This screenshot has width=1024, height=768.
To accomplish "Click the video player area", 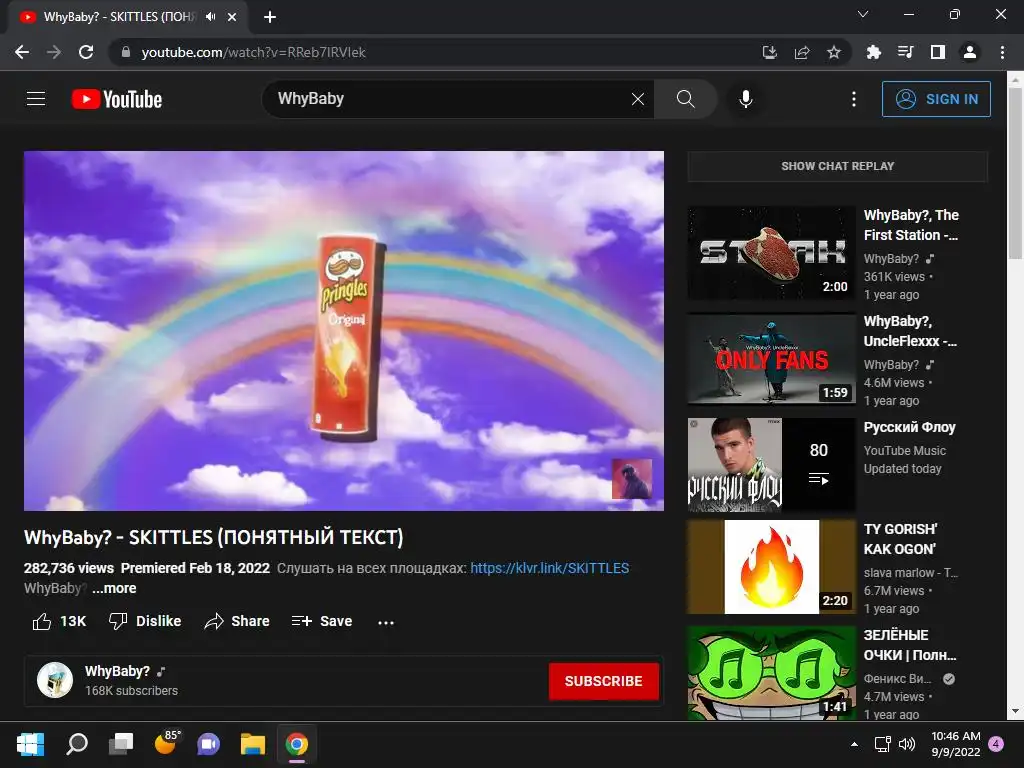I will (x=344, y=330).
